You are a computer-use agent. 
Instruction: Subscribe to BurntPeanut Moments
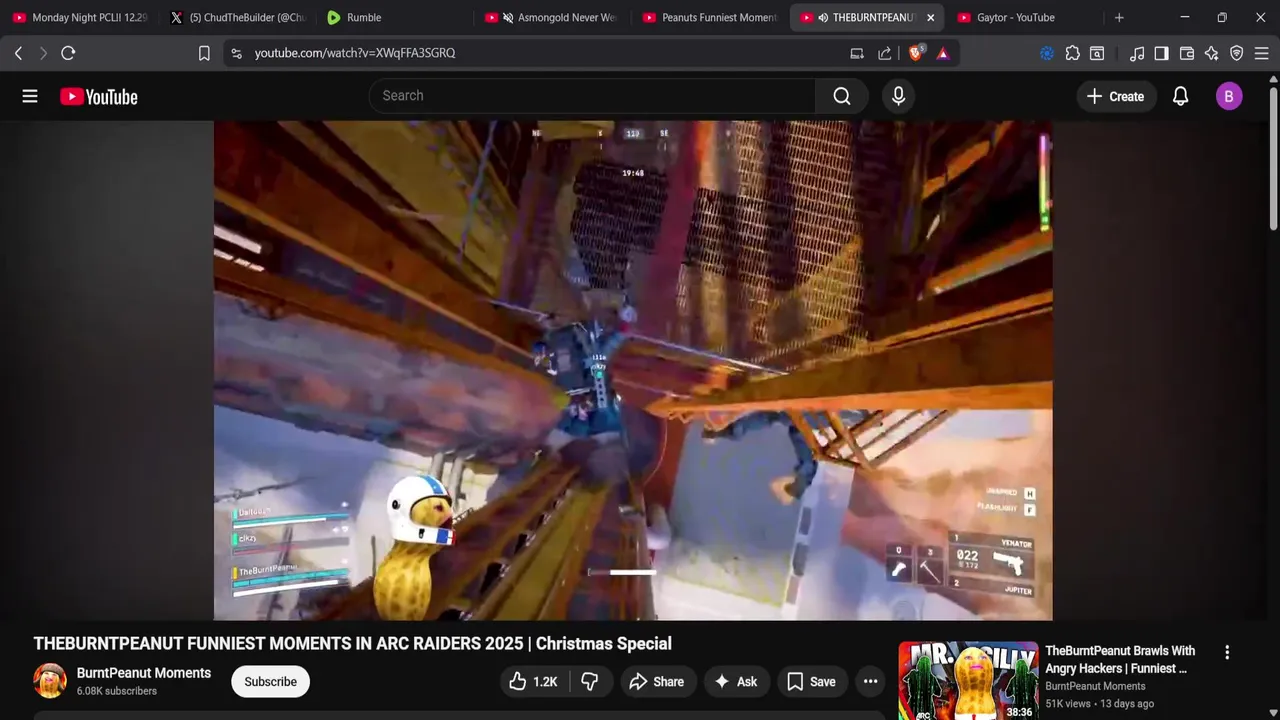point(270,682)
